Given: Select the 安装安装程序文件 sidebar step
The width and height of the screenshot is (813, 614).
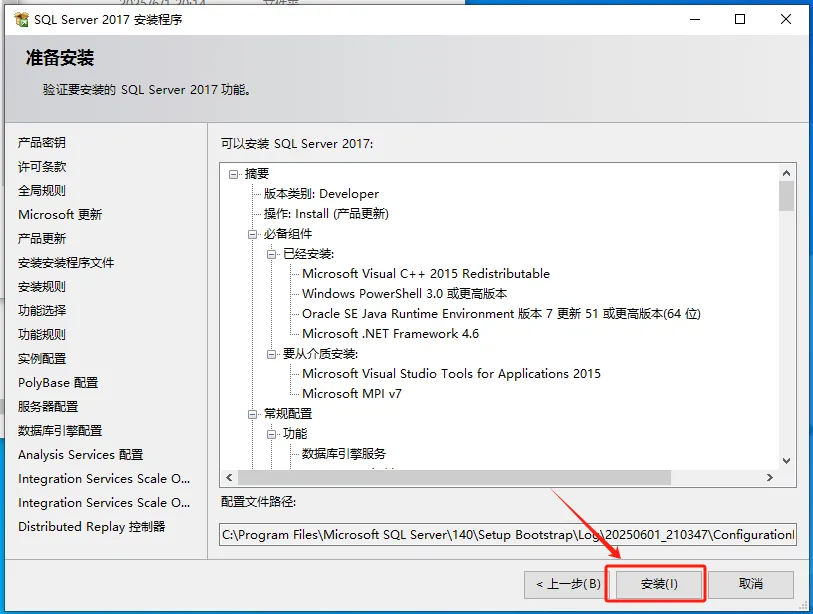Looking at the screenshot, I should click(66, 262).
